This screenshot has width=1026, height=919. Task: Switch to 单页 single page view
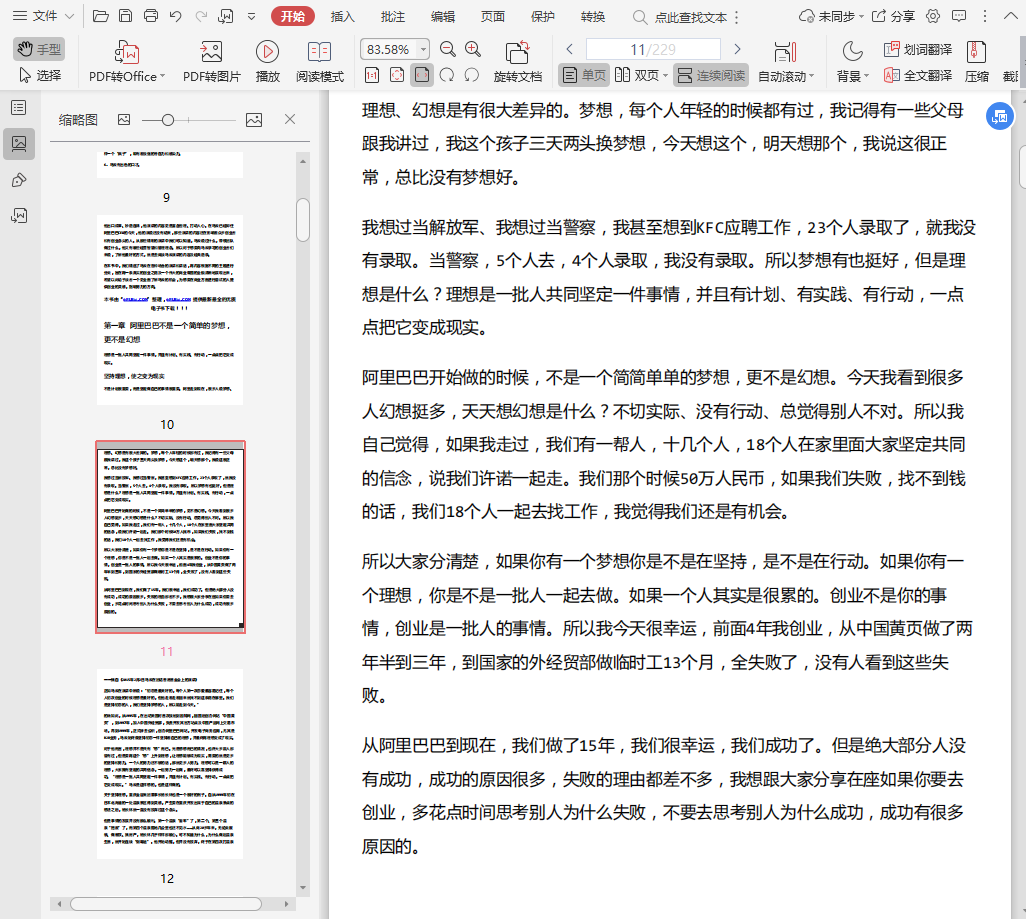coord(583,75)
